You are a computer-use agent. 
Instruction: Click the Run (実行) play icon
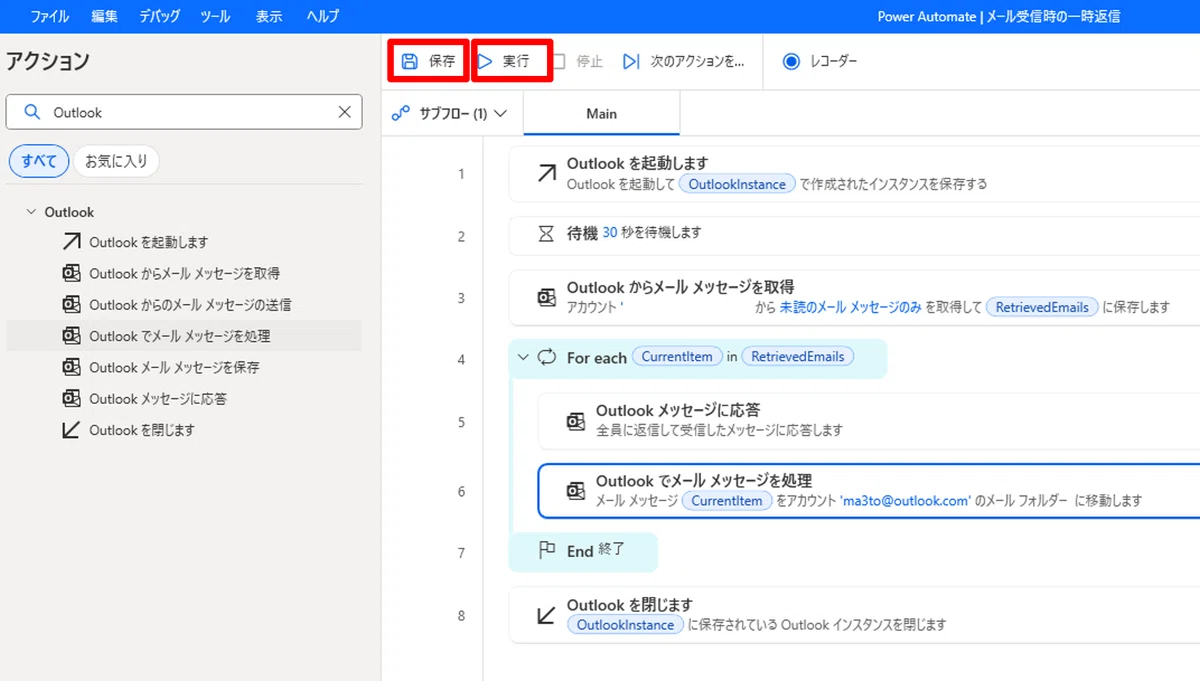[x=486, y=61]
